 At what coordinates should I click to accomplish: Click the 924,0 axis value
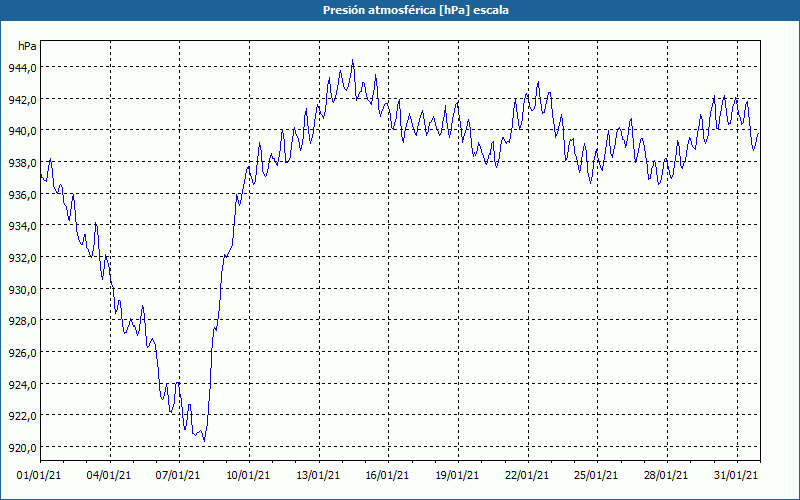22,384
